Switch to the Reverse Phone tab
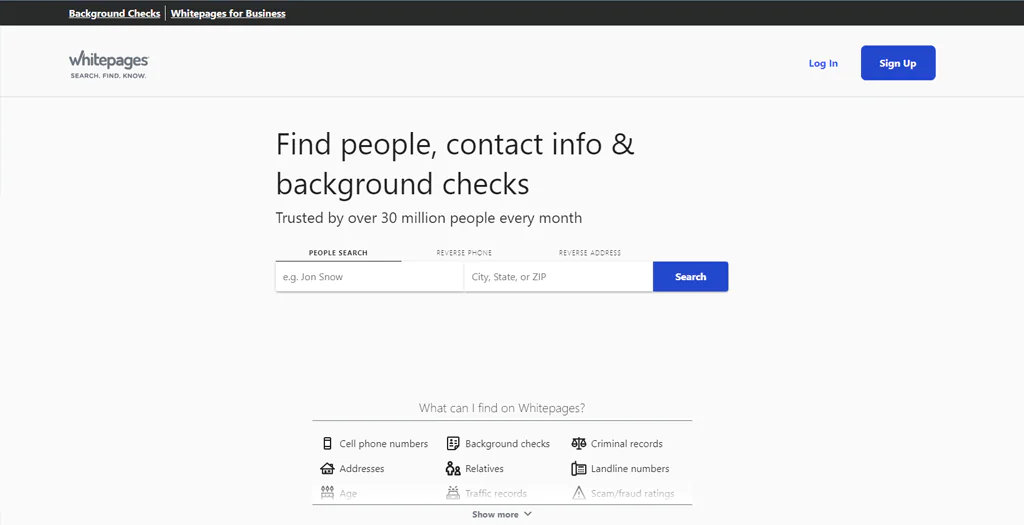This screenshot has height=525, width=1024. coord(464,253)
